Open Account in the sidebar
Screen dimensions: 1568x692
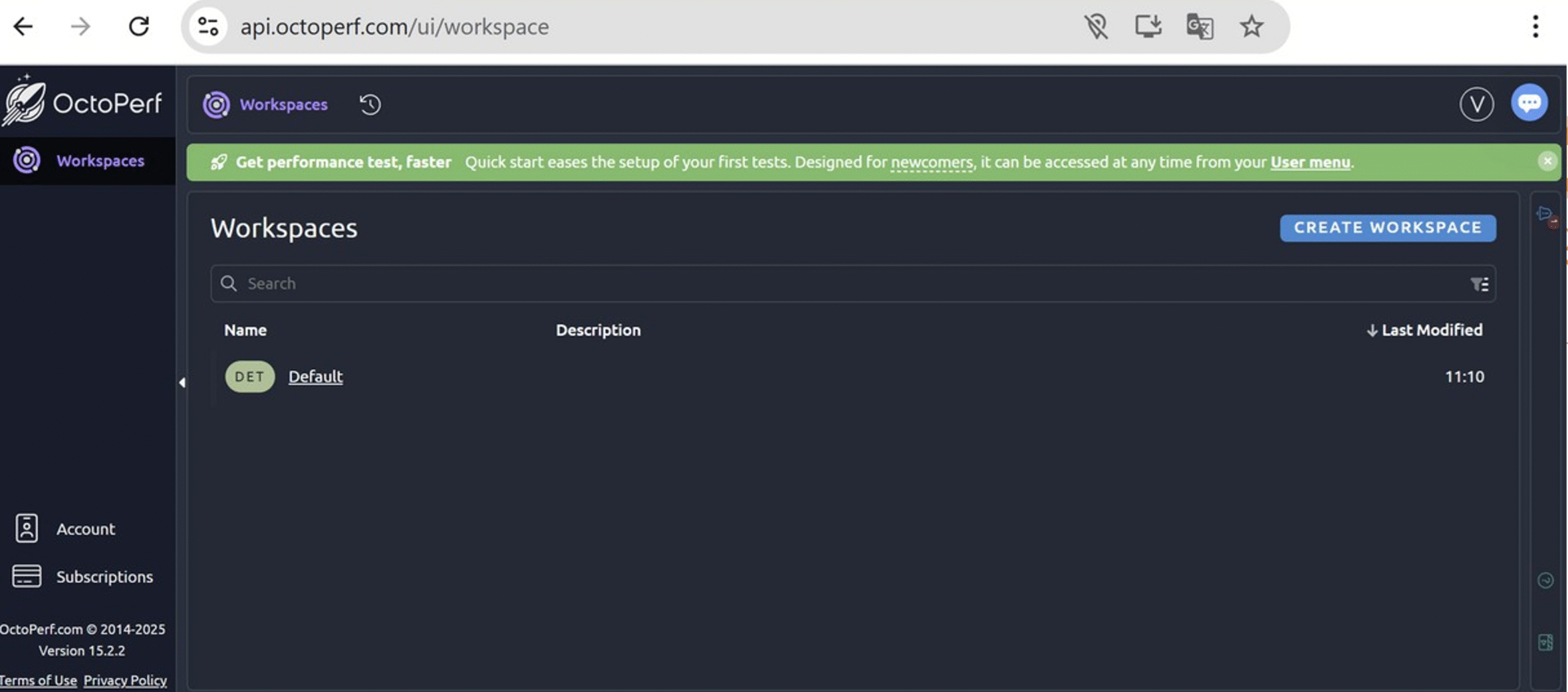pyautogui.click(x=85, y=529)
